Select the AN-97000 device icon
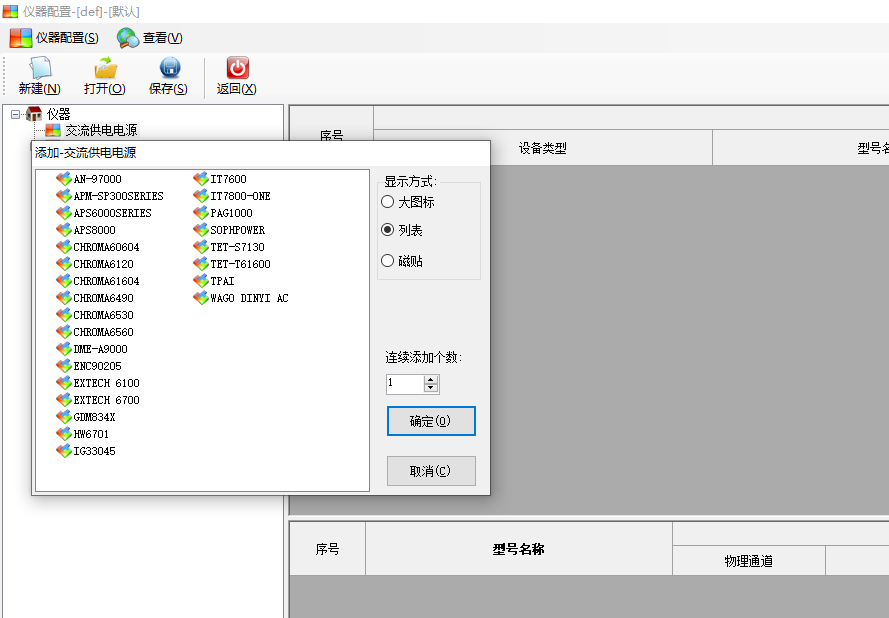Viewport: 889px width, 618px height. (x=64, y=179)
